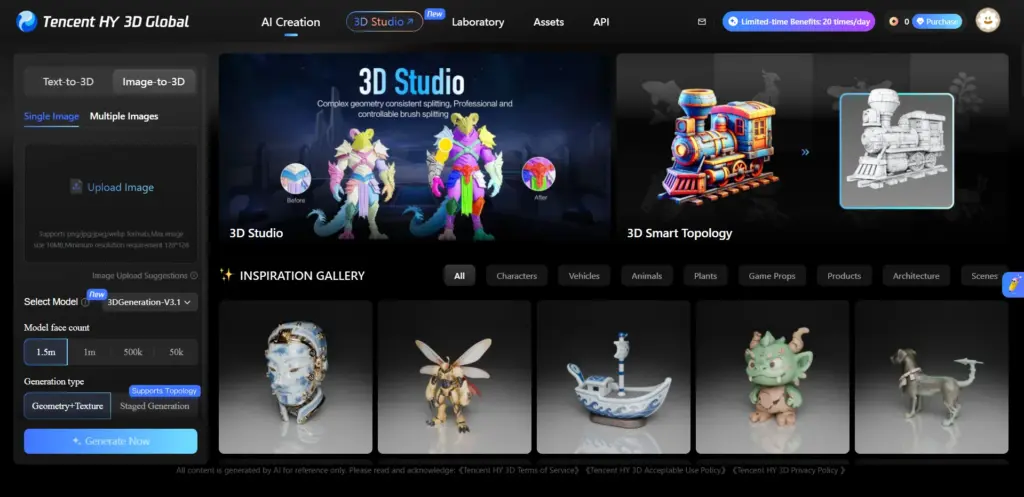Open the mail envelope icon
The image size is (1024, 497).
point(702,22)
